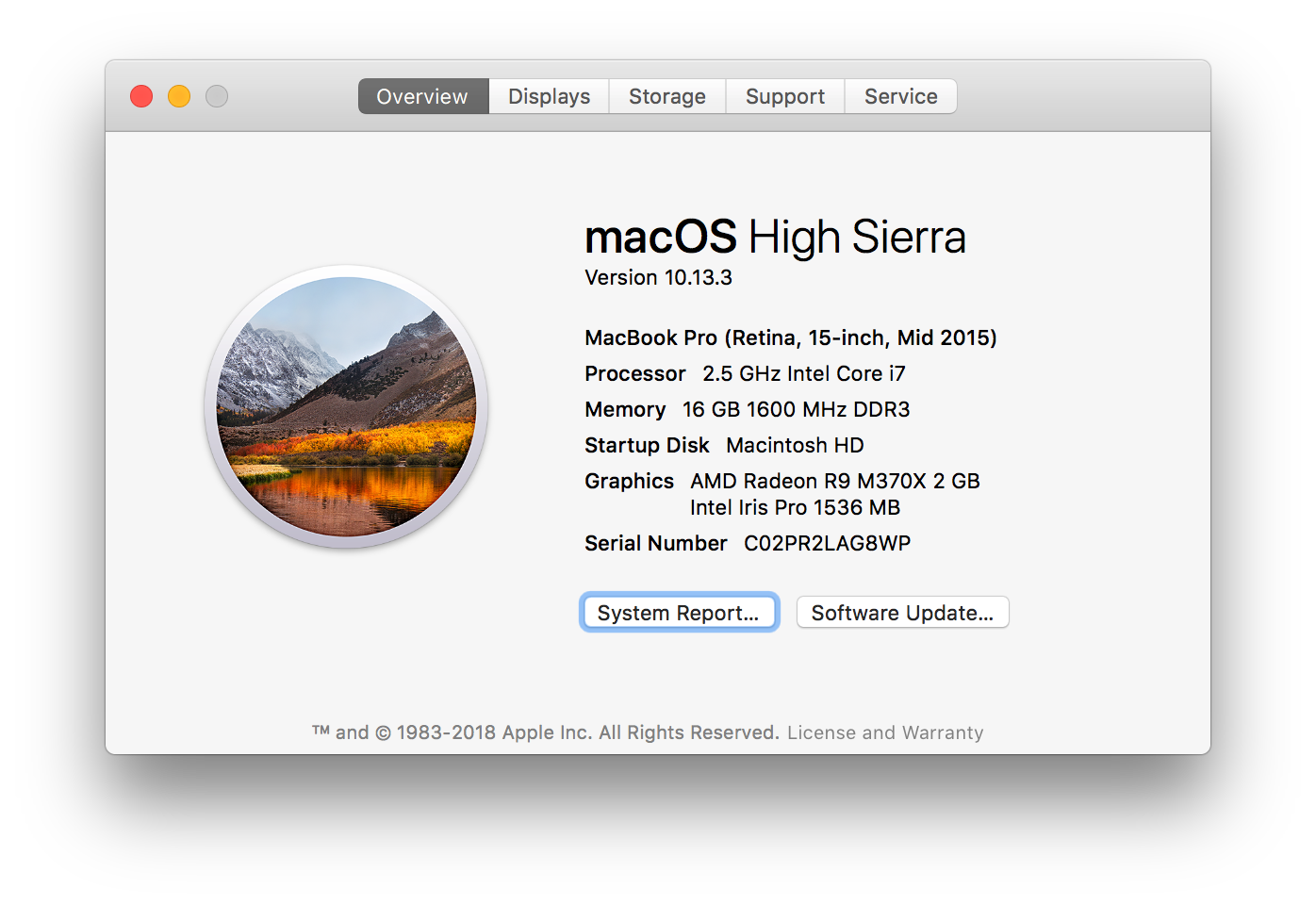Open the Displays tab
The image size is (1316, 905).
[549, 96]
